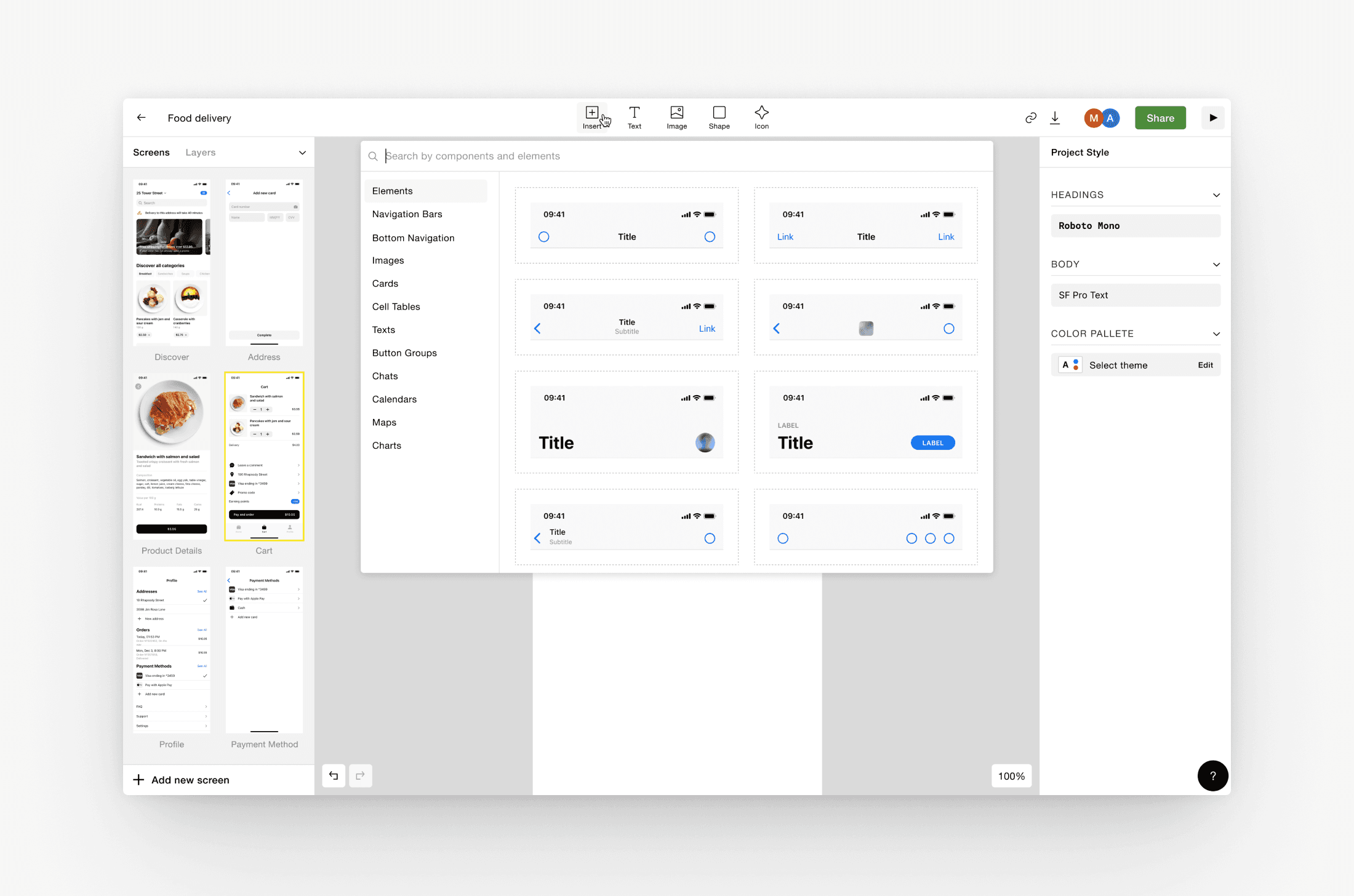Select the Image tool
This screenshot has width=1354, height=896.
677,118
